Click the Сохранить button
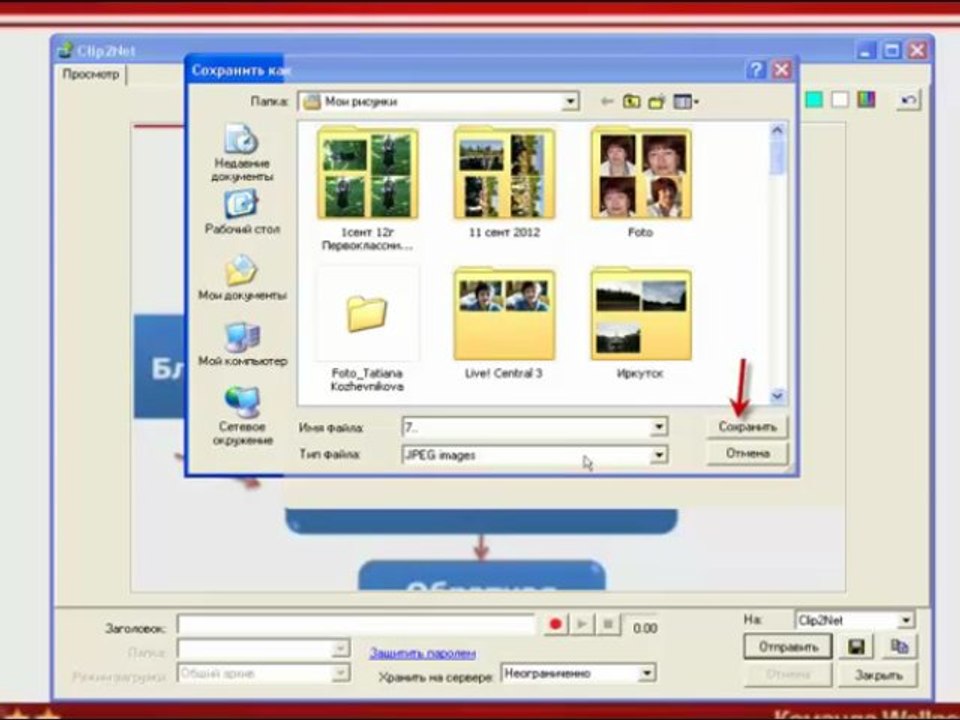The height and width of the screenshot is (720, 960). pos(747,427)
